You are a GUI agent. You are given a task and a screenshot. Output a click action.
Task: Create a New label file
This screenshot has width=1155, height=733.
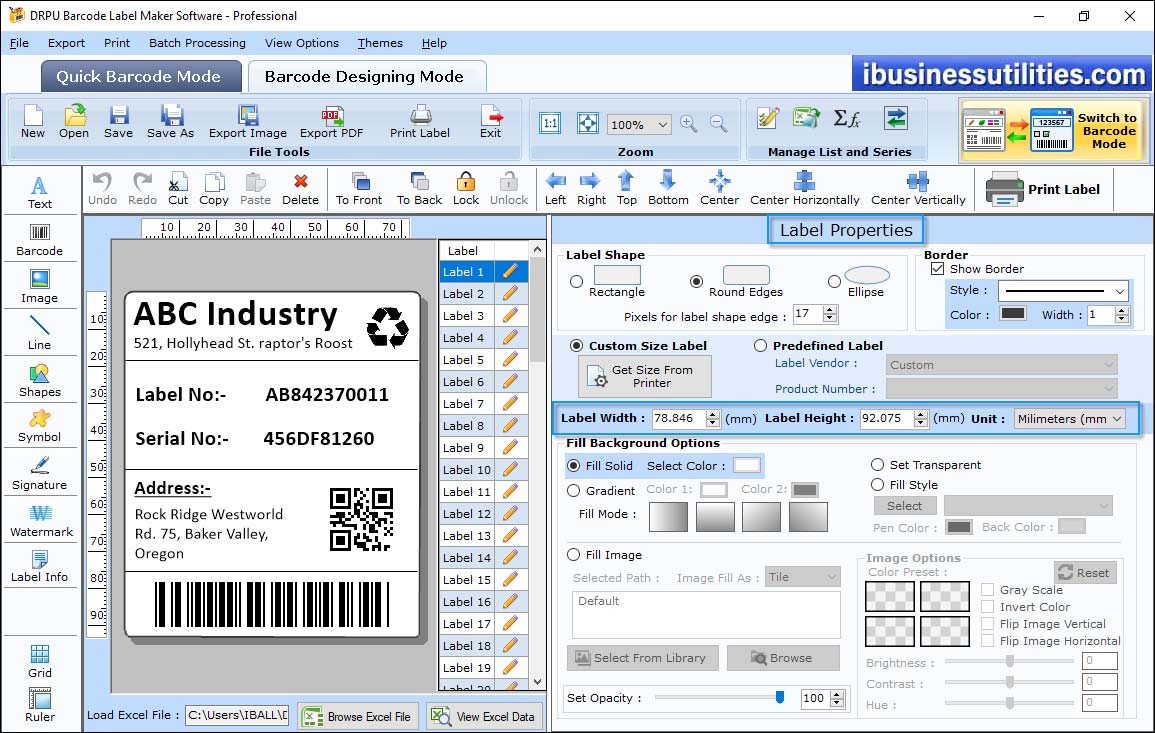pos(32,122)
